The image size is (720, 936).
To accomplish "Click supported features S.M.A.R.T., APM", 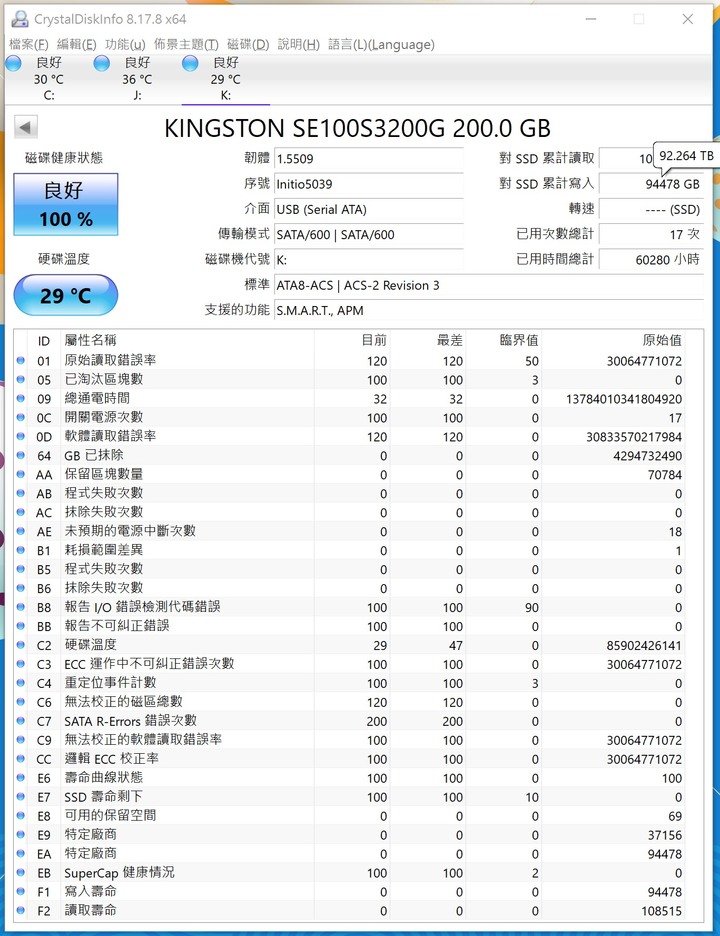I will point(488,310).
